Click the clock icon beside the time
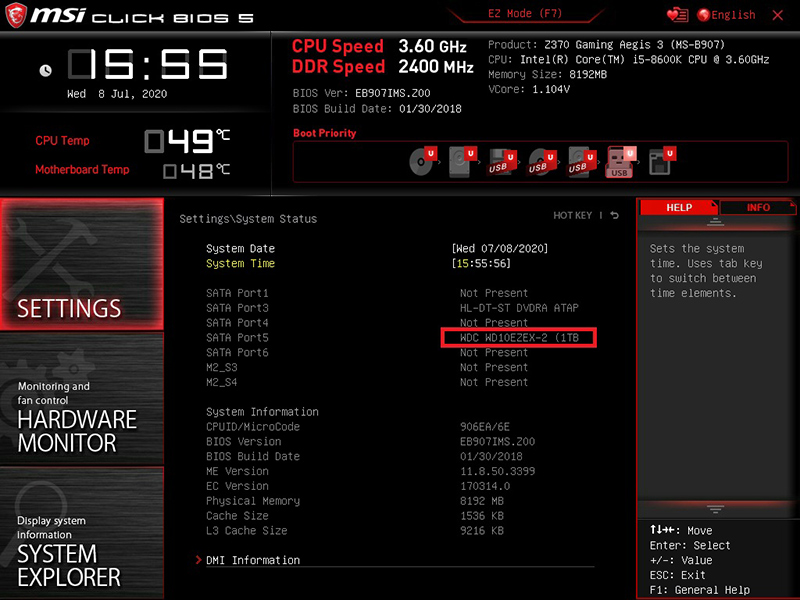This screenshot has height=600, width=800. click(x=45, y=71)
